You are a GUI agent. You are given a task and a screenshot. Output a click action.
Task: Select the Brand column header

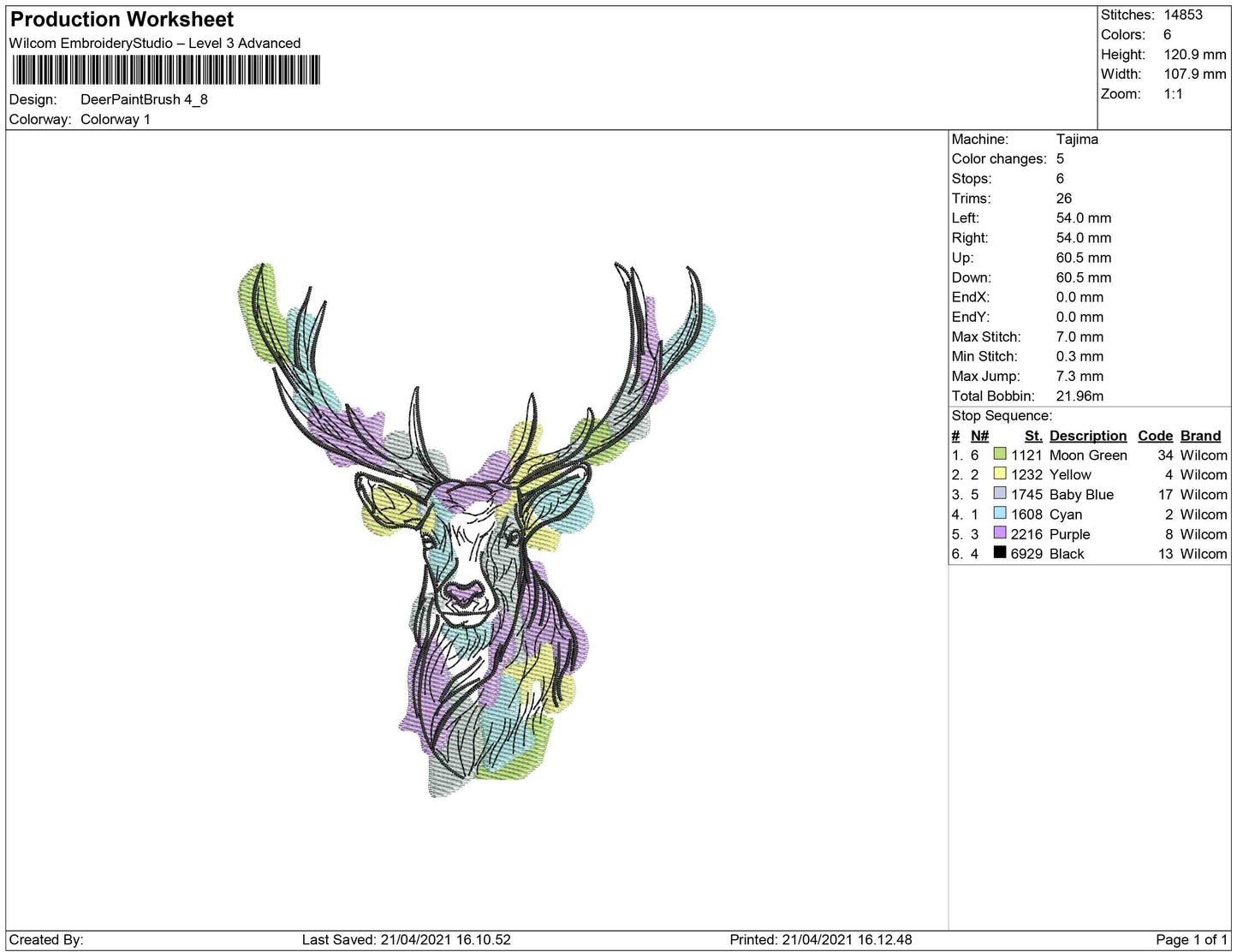click(1200, 435)
